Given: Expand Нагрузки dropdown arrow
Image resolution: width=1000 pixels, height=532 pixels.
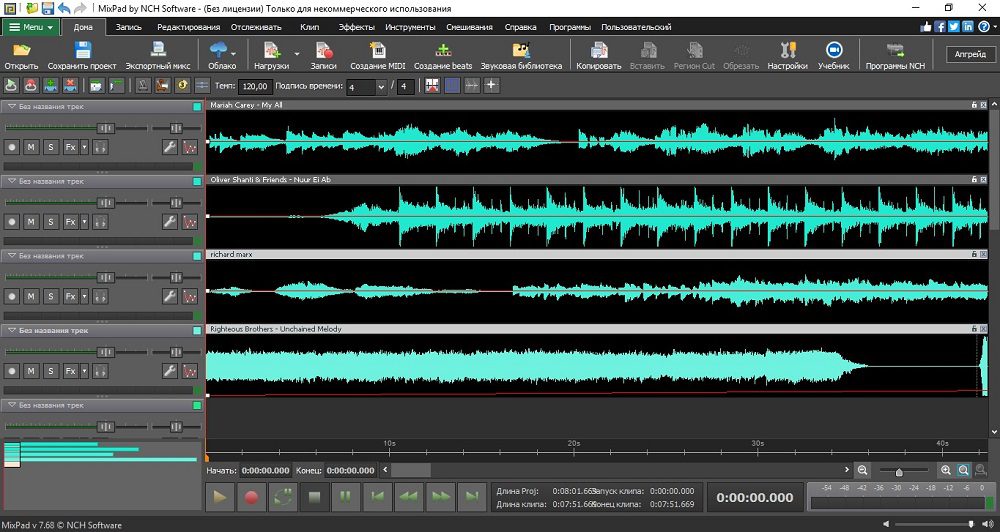Looking at the screenshot, I should (x=297, y=54).
